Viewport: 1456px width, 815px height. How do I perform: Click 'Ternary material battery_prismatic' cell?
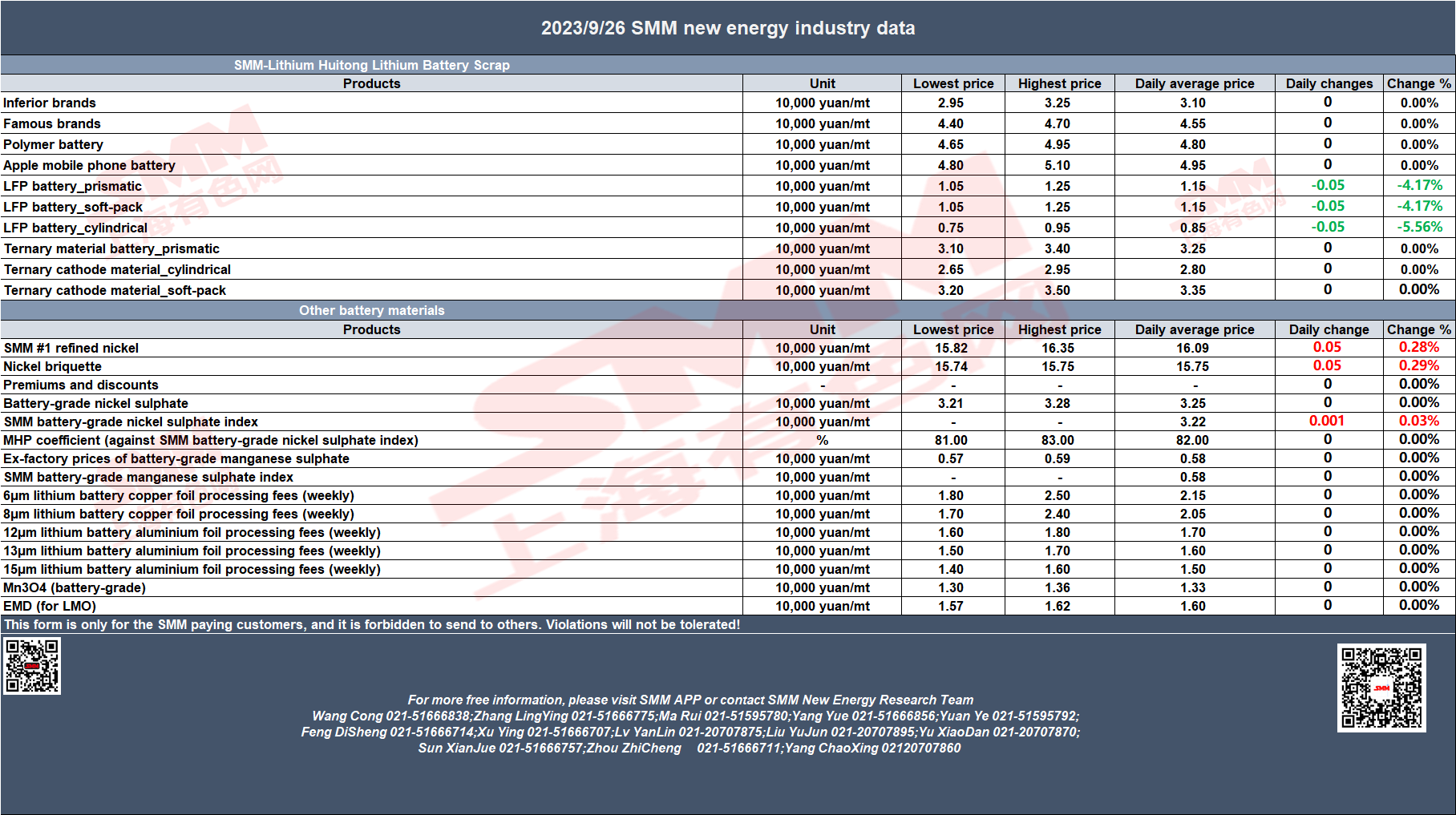pos(111,248)
